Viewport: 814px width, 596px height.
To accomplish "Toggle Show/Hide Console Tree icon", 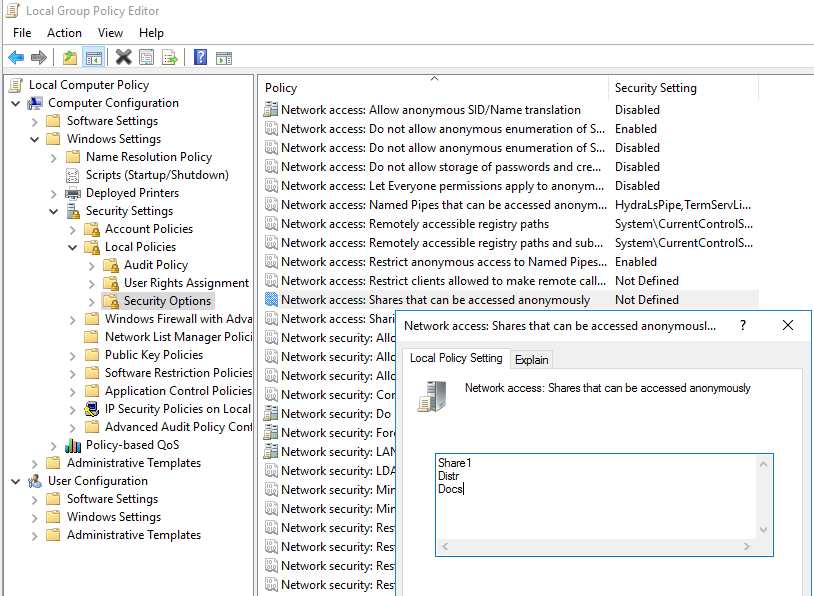I will pos(92,58).
